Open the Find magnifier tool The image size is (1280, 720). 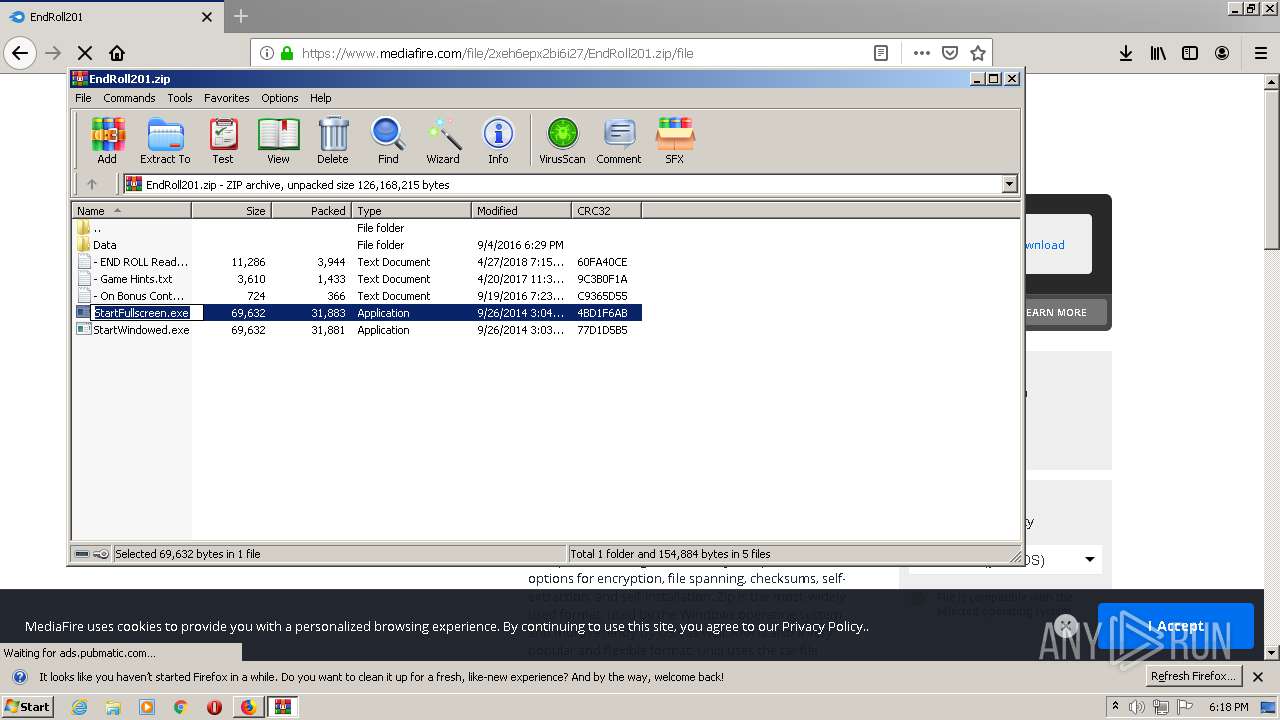click(388, 140)
